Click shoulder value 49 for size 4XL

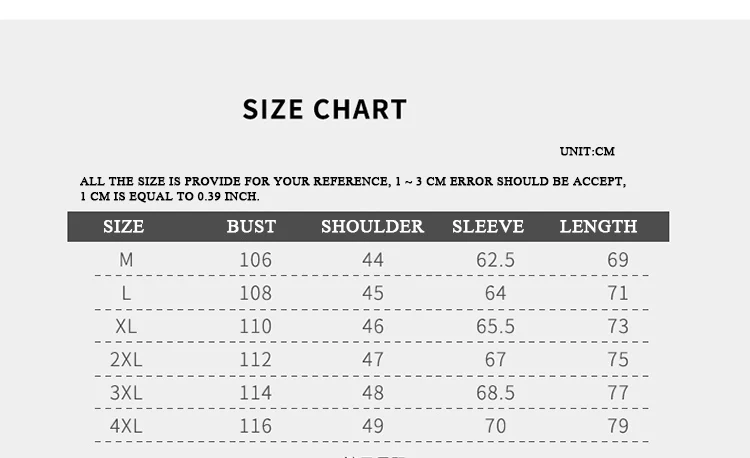(373, 426)
